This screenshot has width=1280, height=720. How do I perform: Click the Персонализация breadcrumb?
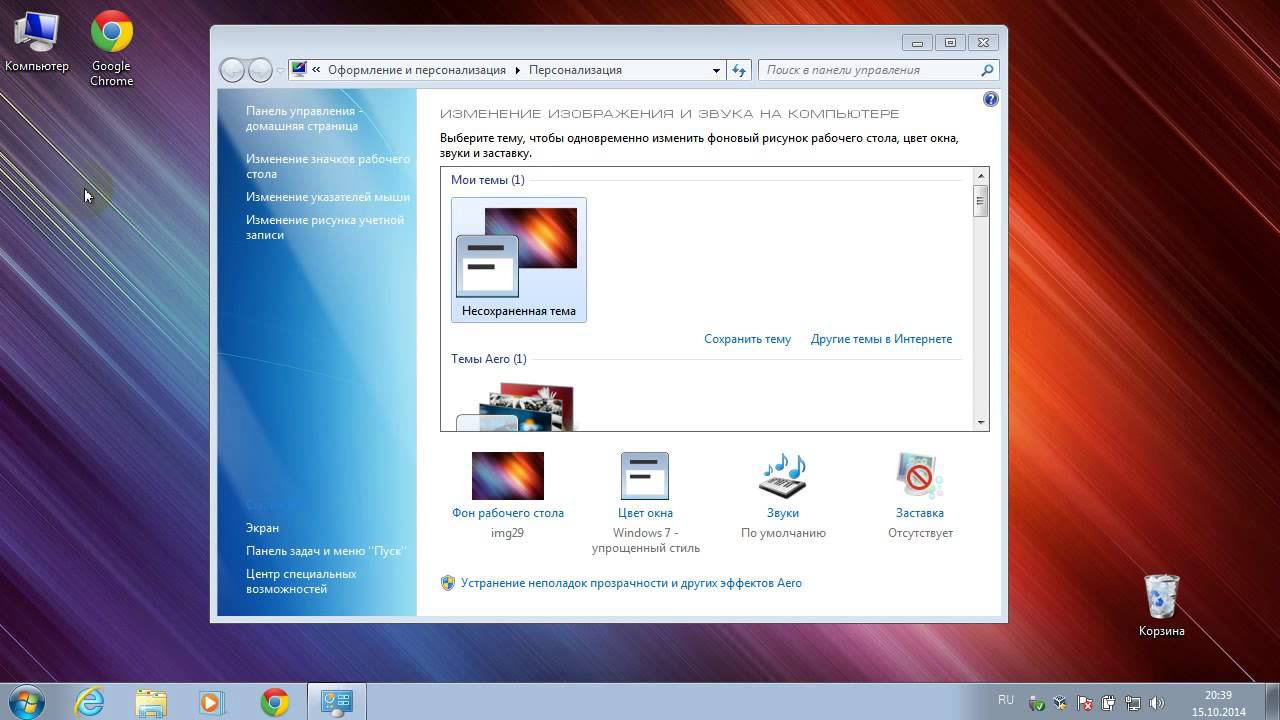click(575, 70)
